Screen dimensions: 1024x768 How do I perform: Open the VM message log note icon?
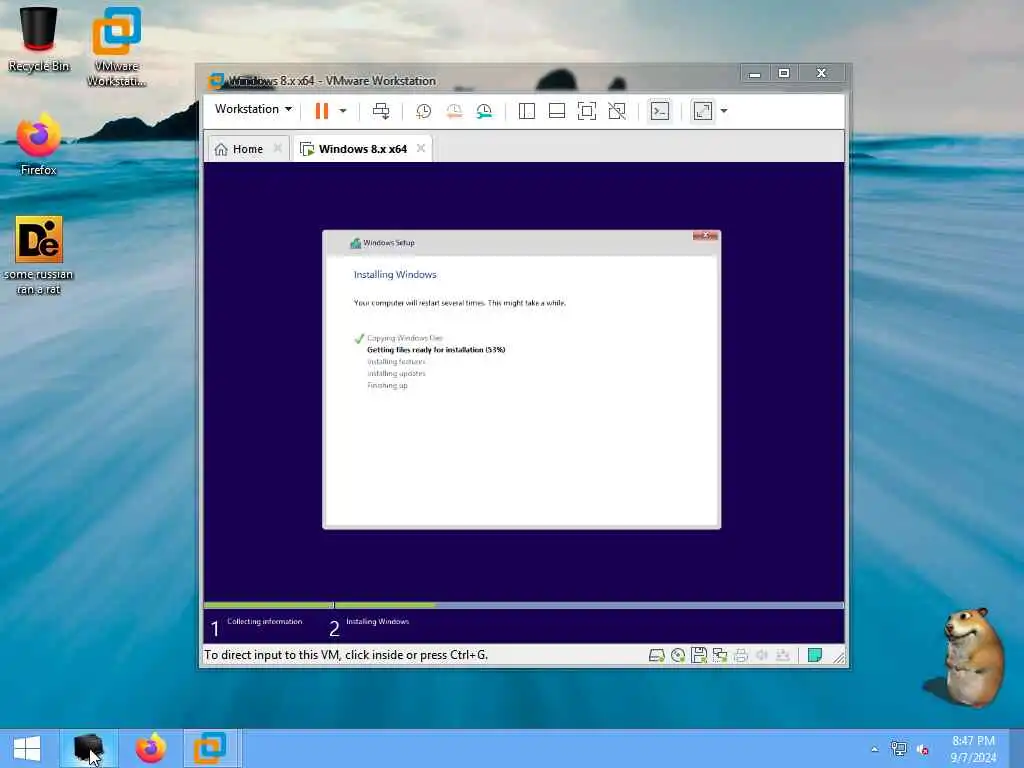(814, 655)
